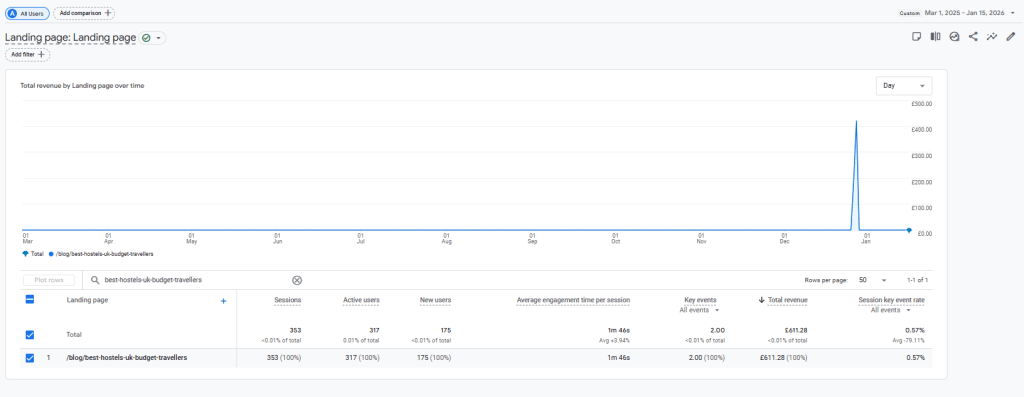Open the Rows per page dropdown
The width and height of the screenshot is (1024, 397).
[872, 280]
